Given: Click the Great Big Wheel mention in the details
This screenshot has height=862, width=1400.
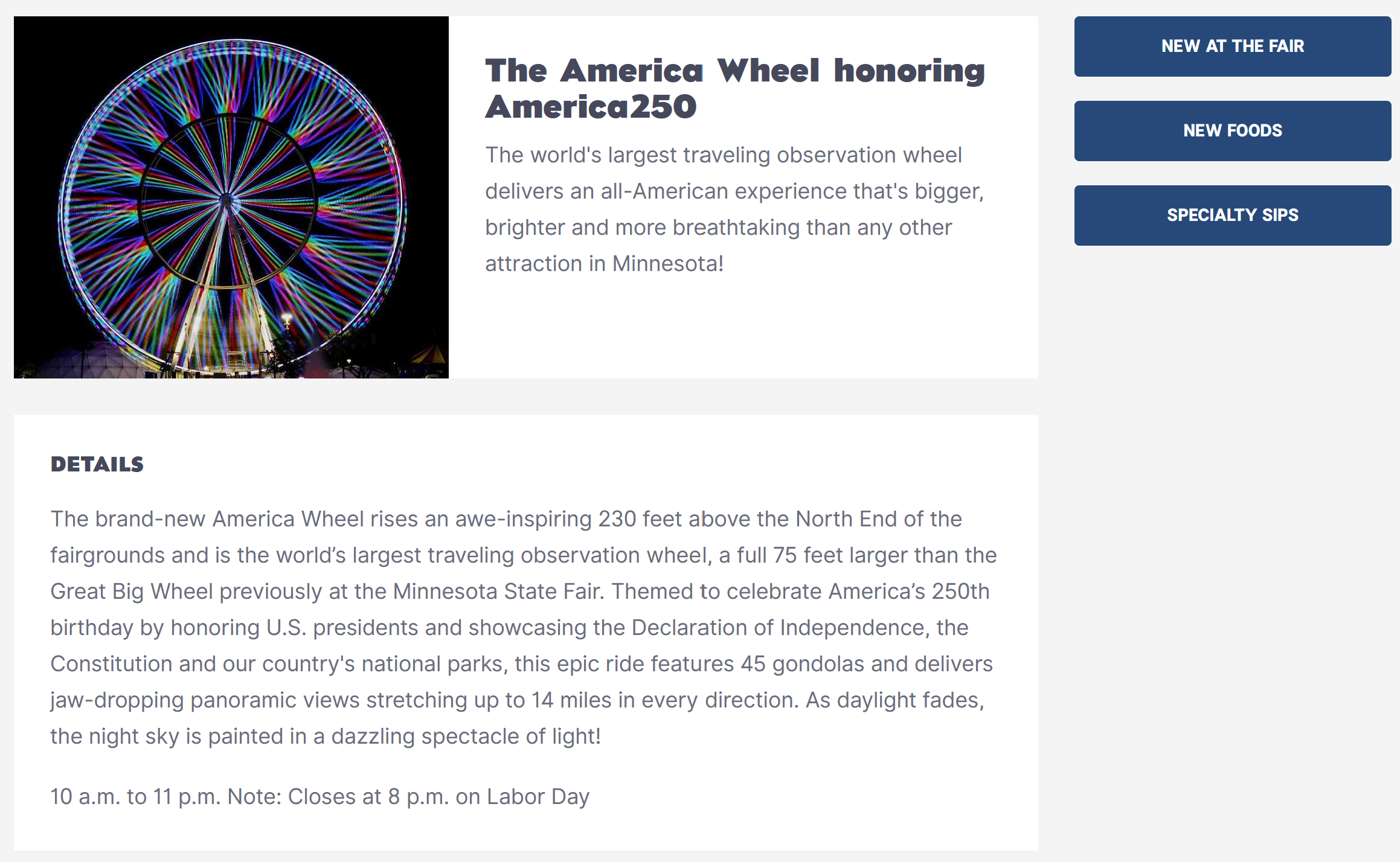Looking at the screenshot, I should point(132,592).
